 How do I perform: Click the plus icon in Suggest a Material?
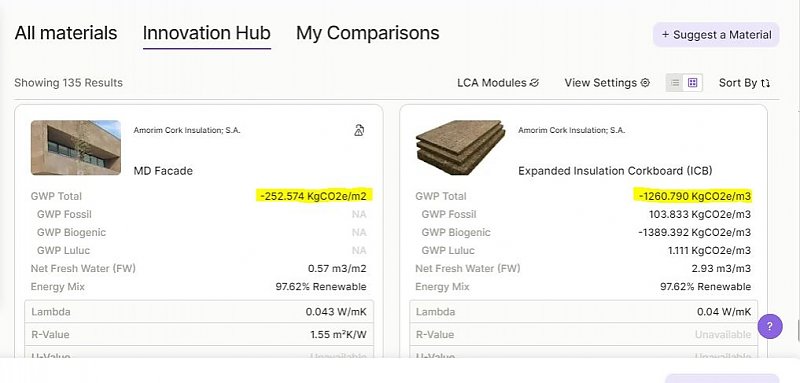tap(665, 35)
